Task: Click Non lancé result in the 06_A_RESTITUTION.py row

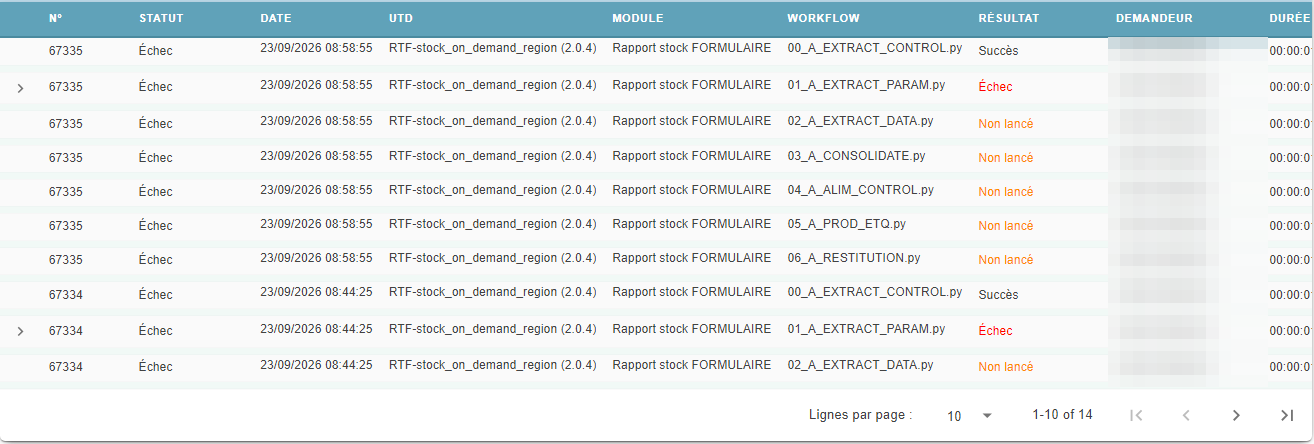Action: point(1005,260)
